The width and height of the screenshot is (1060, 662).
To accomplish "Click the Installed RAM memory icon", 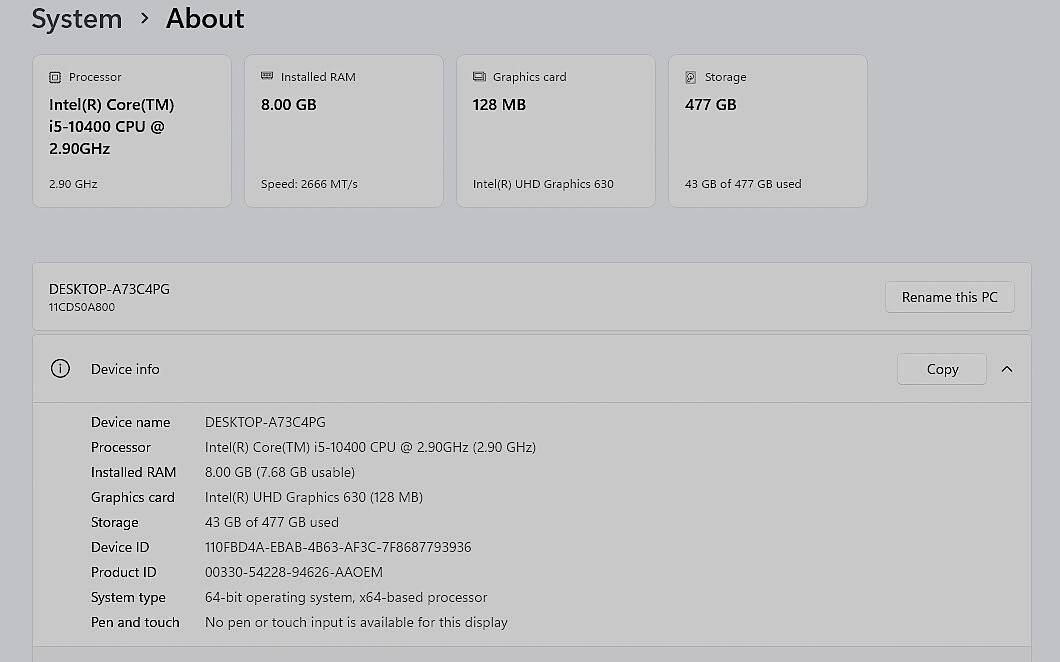I will click(267, 76).
